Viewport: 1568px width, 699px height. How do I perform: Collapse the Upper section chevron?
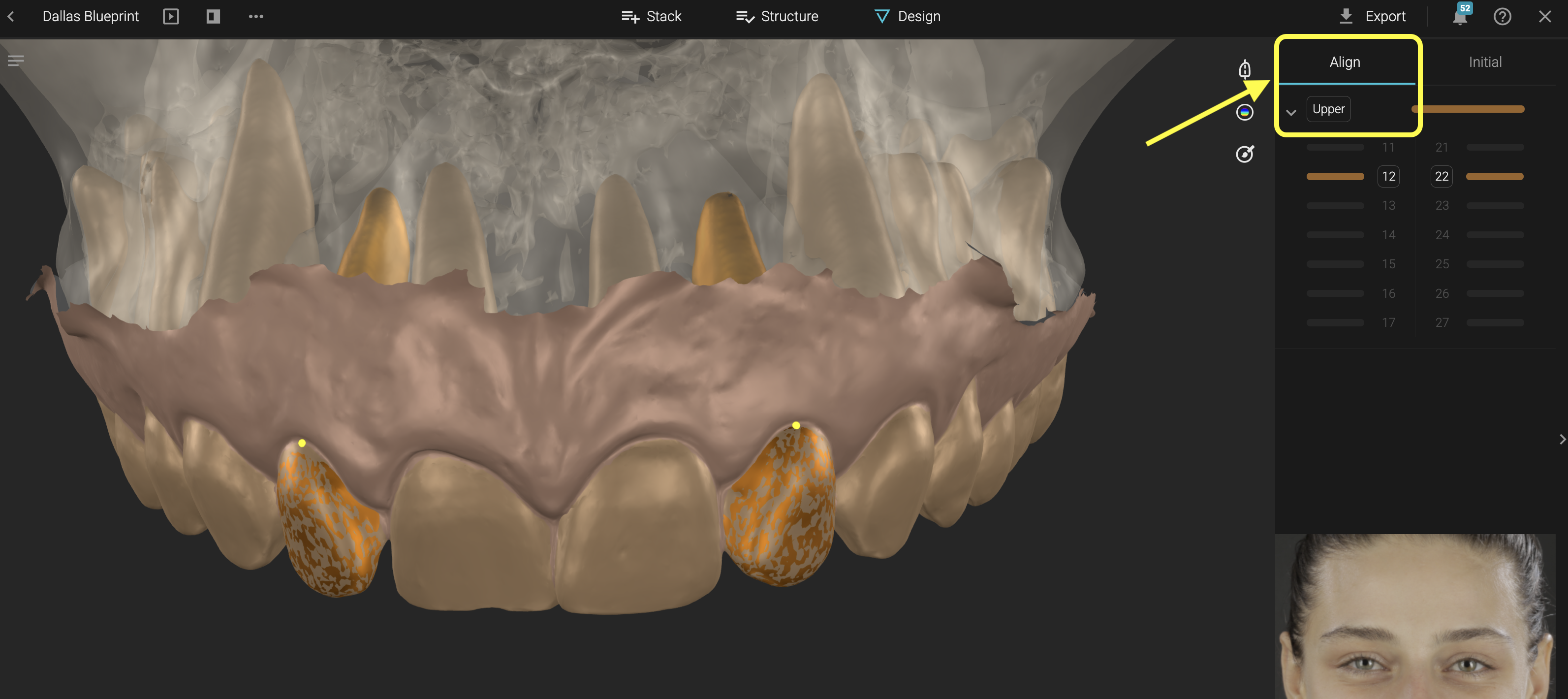(x=1290, y=112)
